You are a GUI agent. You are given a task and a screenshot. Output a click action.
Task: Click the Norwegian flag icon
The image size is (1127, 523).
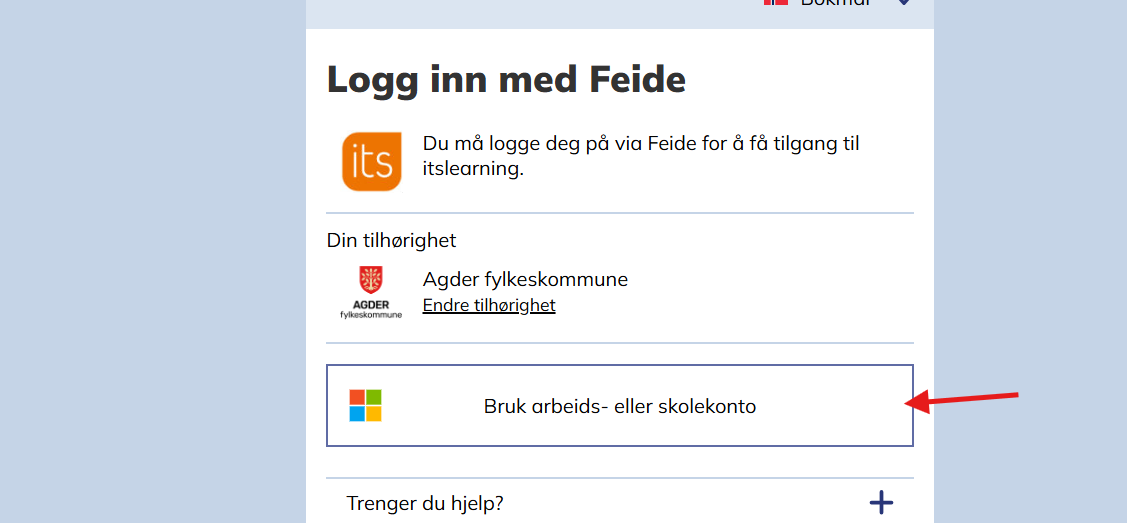point(776,3)
